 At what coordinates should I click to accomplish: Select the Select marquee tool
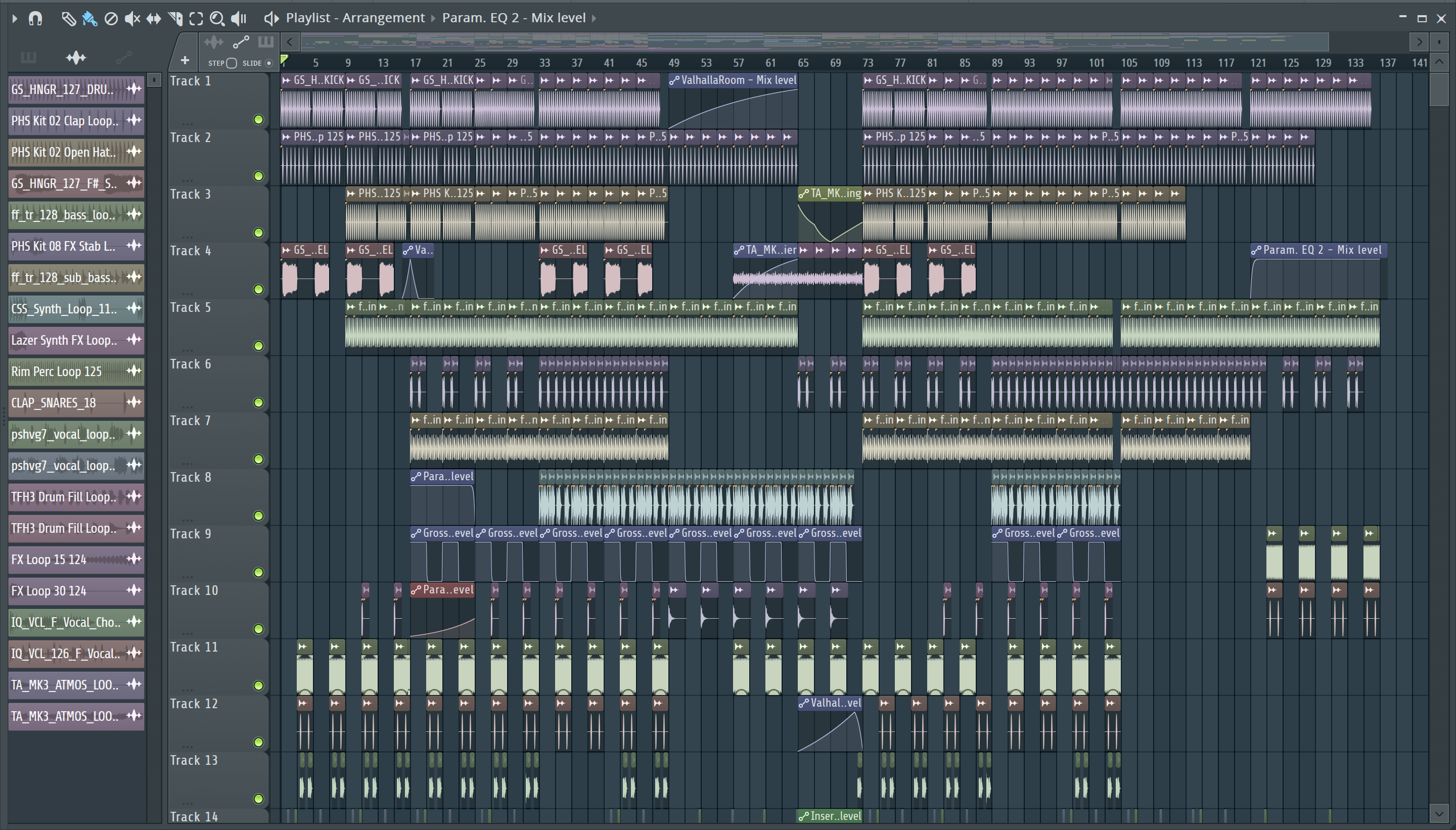[196, 19]
